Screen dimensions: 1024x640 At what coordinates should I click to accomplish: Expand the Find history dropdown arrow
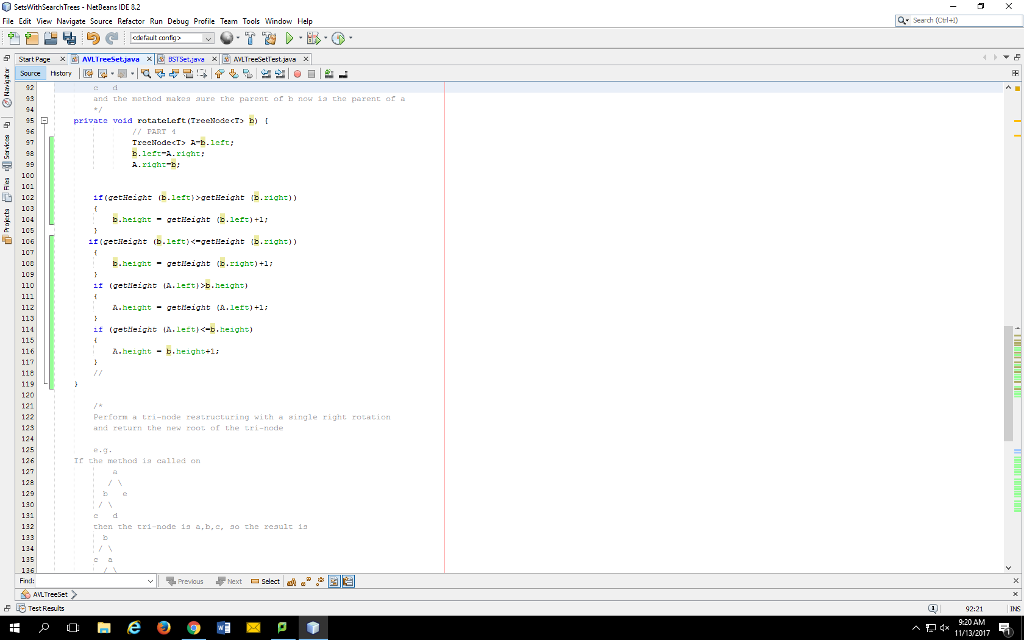tap(150, 581)
